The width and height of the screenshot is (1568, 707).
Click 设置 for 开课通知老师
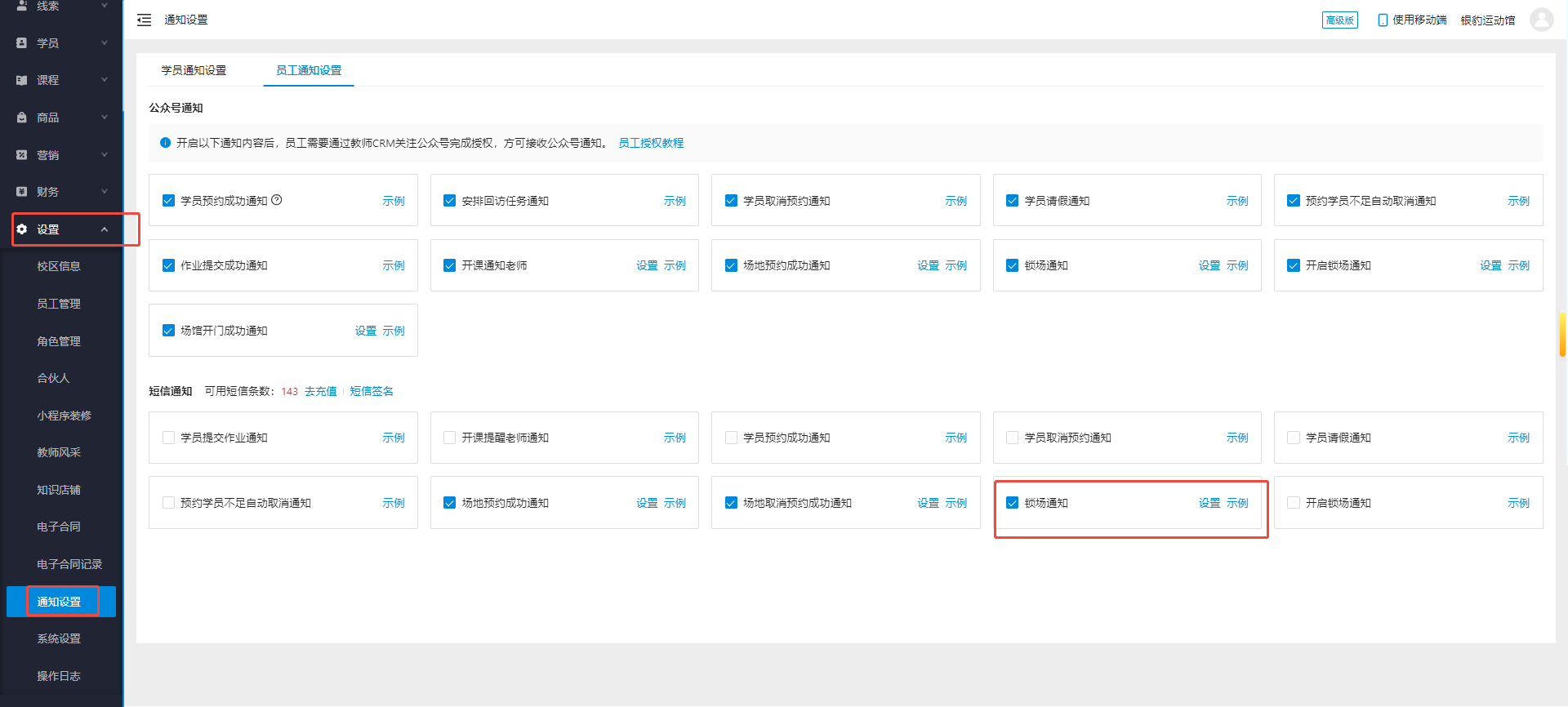[x=647, y=265]
